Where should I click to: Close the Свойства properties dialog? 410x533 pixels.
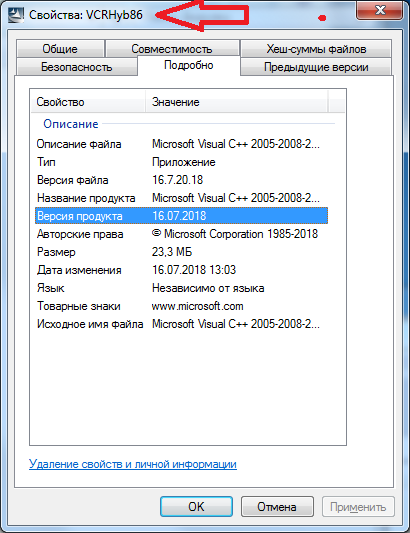pyautogui.click(x=379, y=10)
